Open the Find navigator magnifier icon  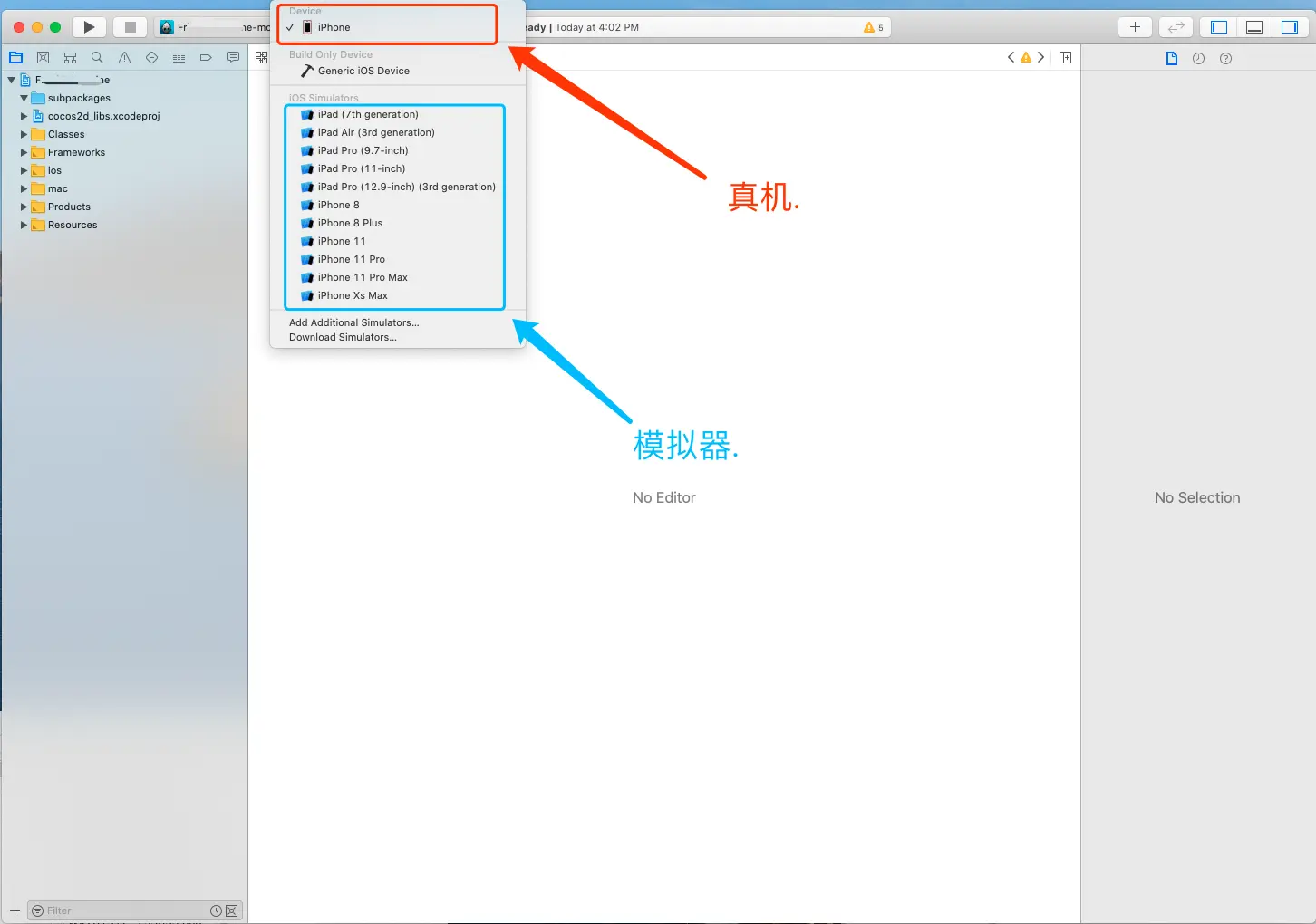[97, 57]
